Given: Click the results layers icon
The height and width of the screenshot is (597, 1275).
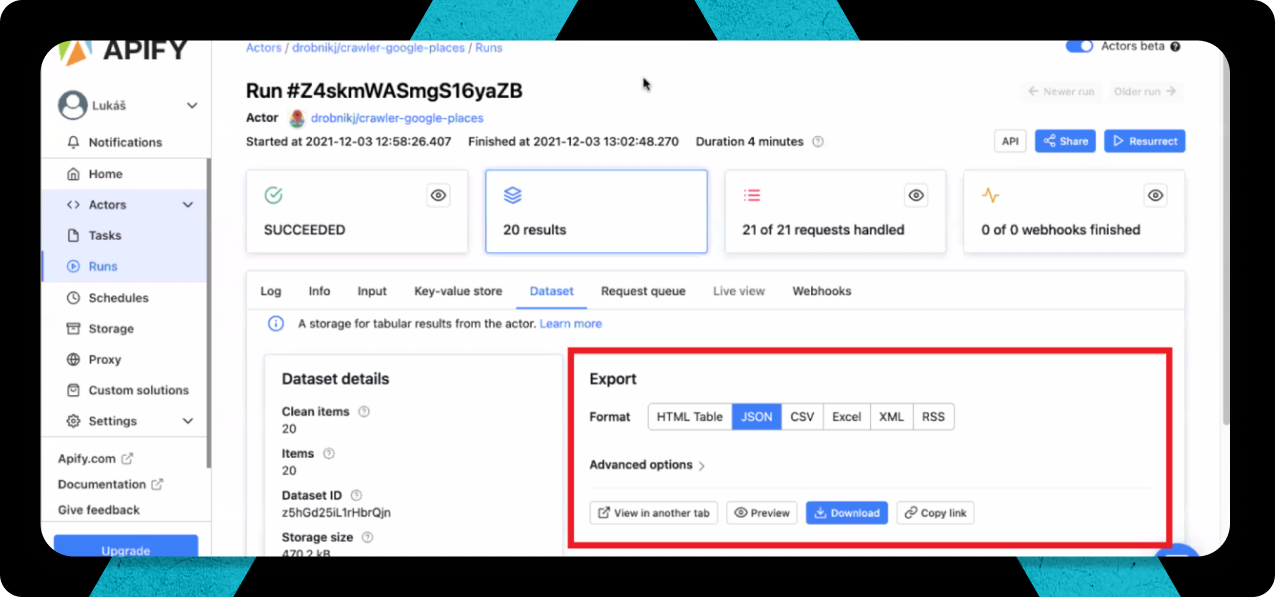Looking at the screenshot, I should click(x=513, y=195).
